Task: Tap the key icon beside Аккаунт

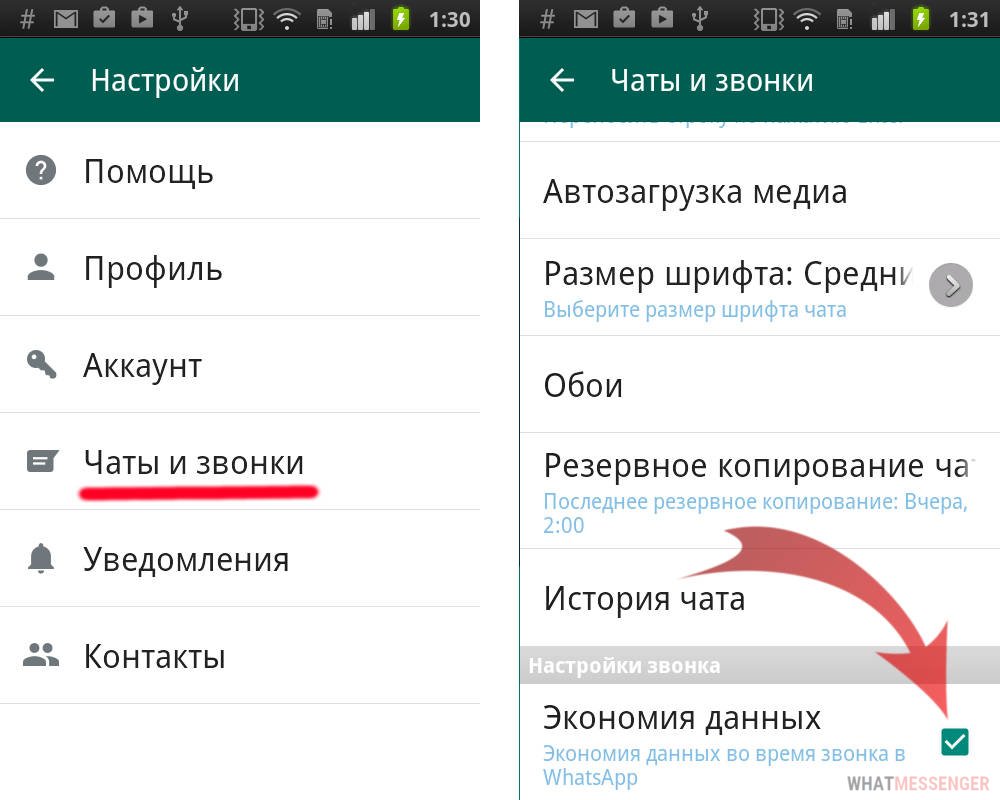Action: (x=41, y=364)
